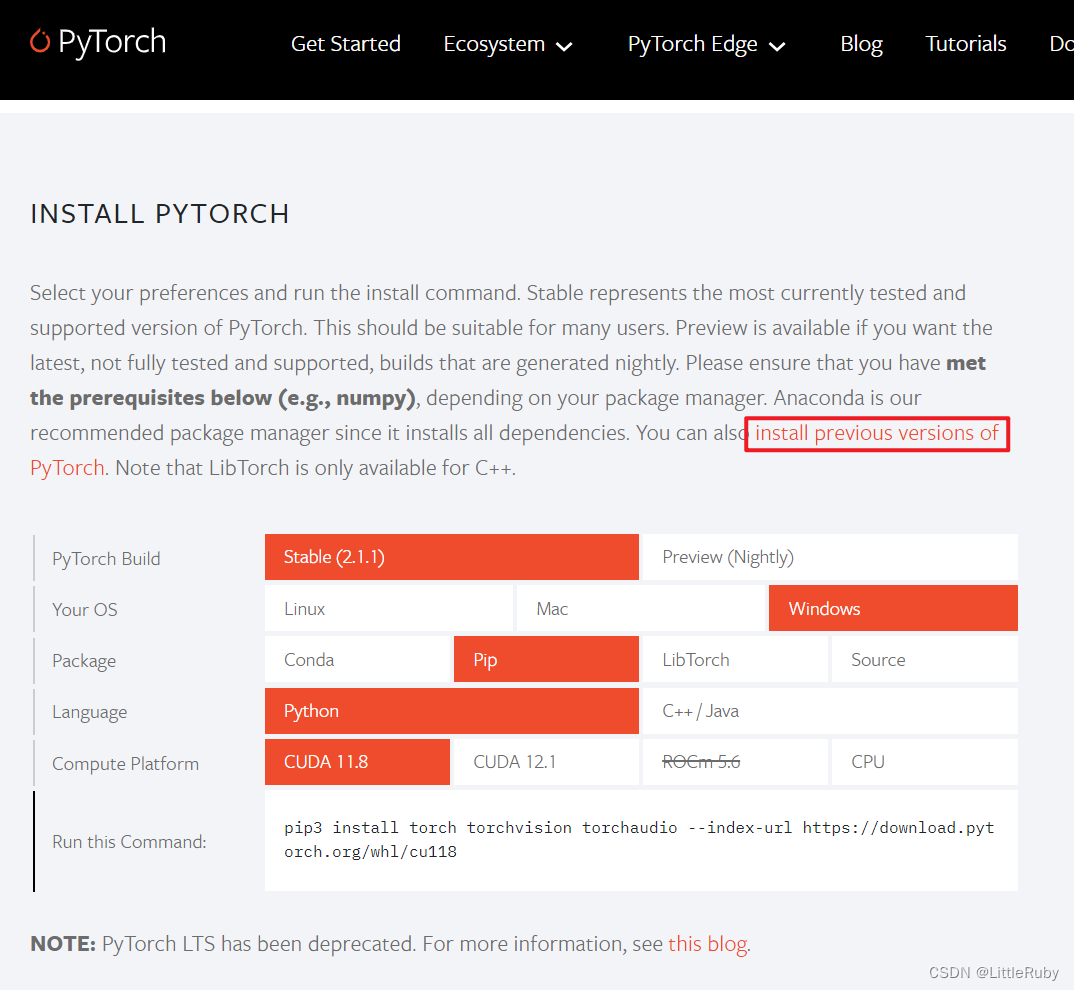Choose Windows as your OS
1074x990 pixels.
pos(892,608)
